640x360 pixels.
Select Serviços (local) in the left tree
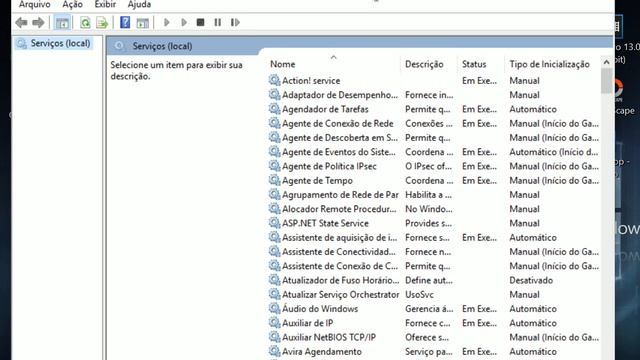click(x=60, y=43)
